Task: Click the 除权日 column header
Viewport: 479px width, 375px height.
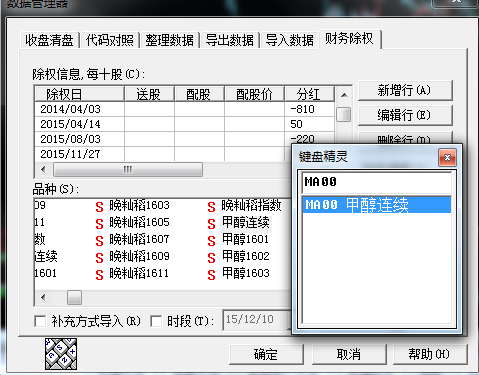Action: (79, 94)
